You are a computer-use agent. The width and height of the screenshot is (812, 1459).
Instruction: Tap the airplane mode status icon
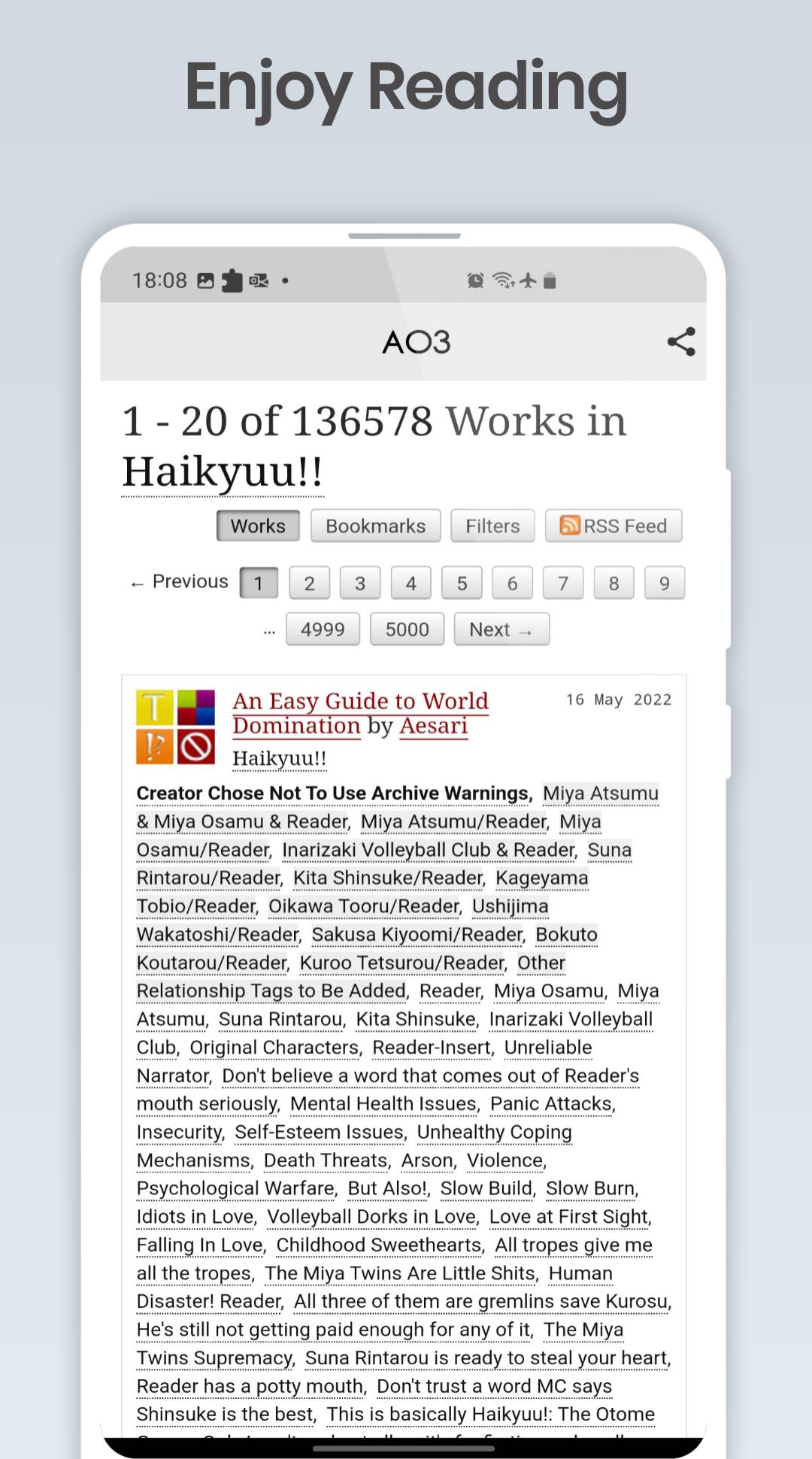tap(528, 281)
